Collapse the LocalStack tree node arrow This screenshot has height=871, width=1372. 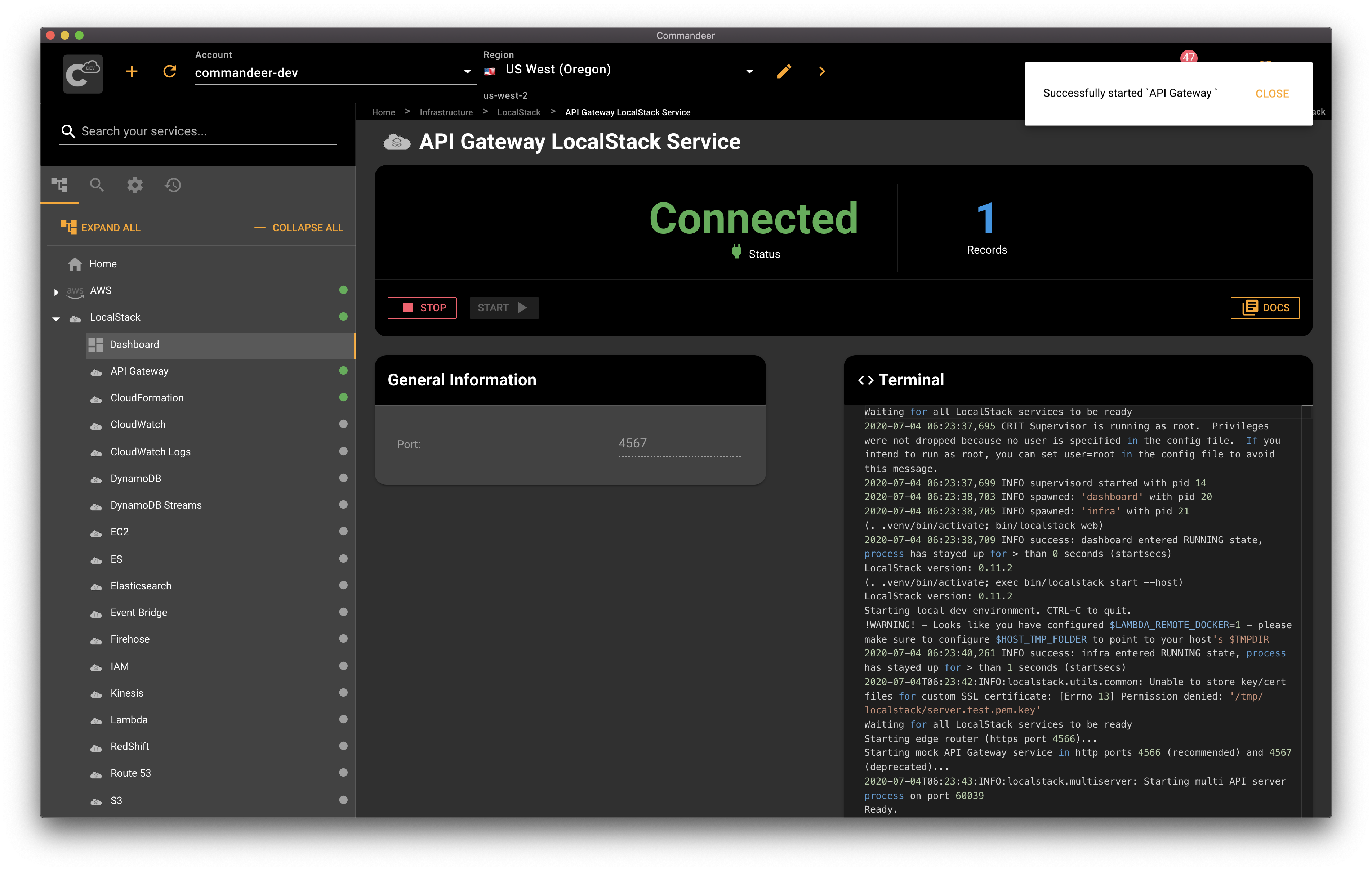coord(56,319)
